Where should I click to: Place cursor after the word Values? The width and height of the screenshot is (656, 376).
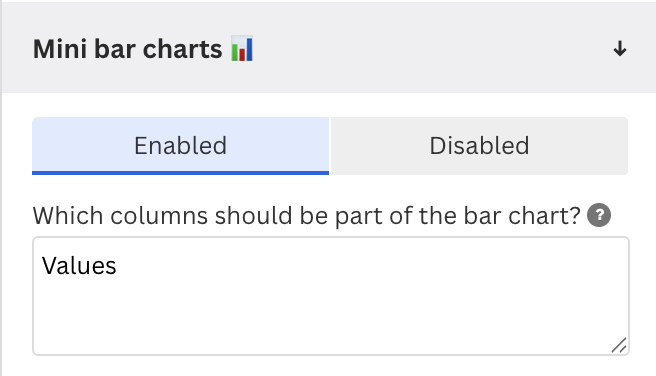[117, 266]
